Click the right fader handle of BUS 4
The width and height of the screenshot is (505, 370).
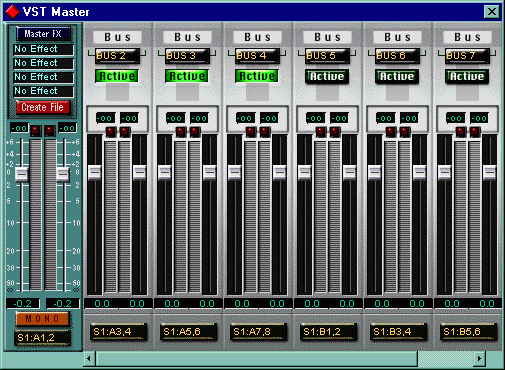279,172
